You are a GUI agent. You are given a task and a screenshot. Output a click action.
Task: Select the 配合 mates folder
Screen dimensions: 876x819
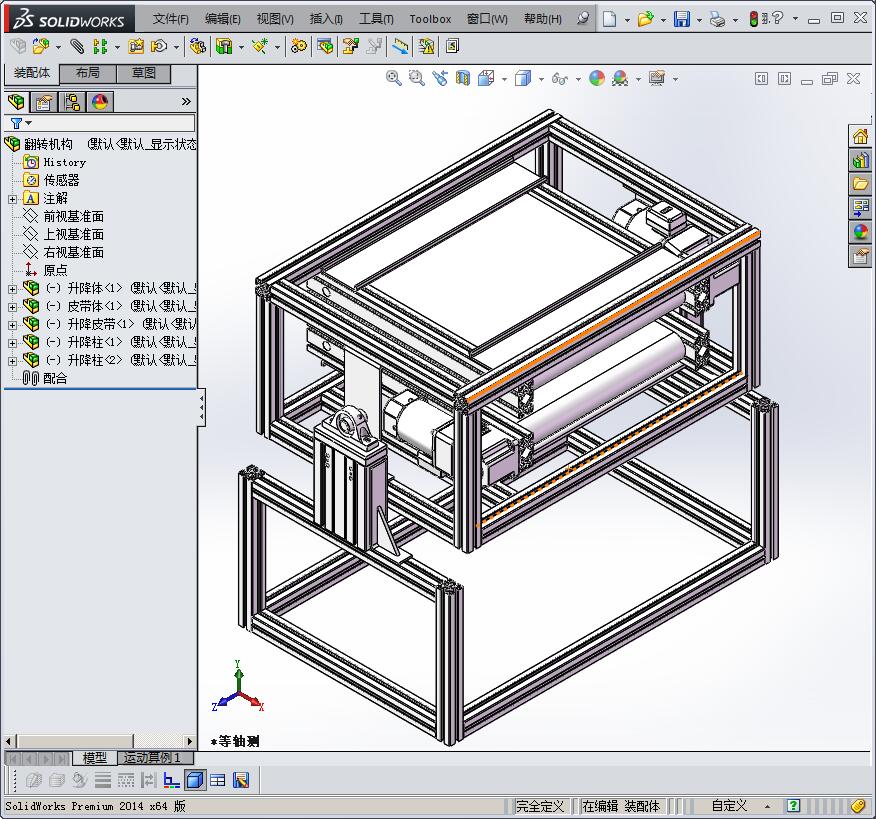(55, 378)
